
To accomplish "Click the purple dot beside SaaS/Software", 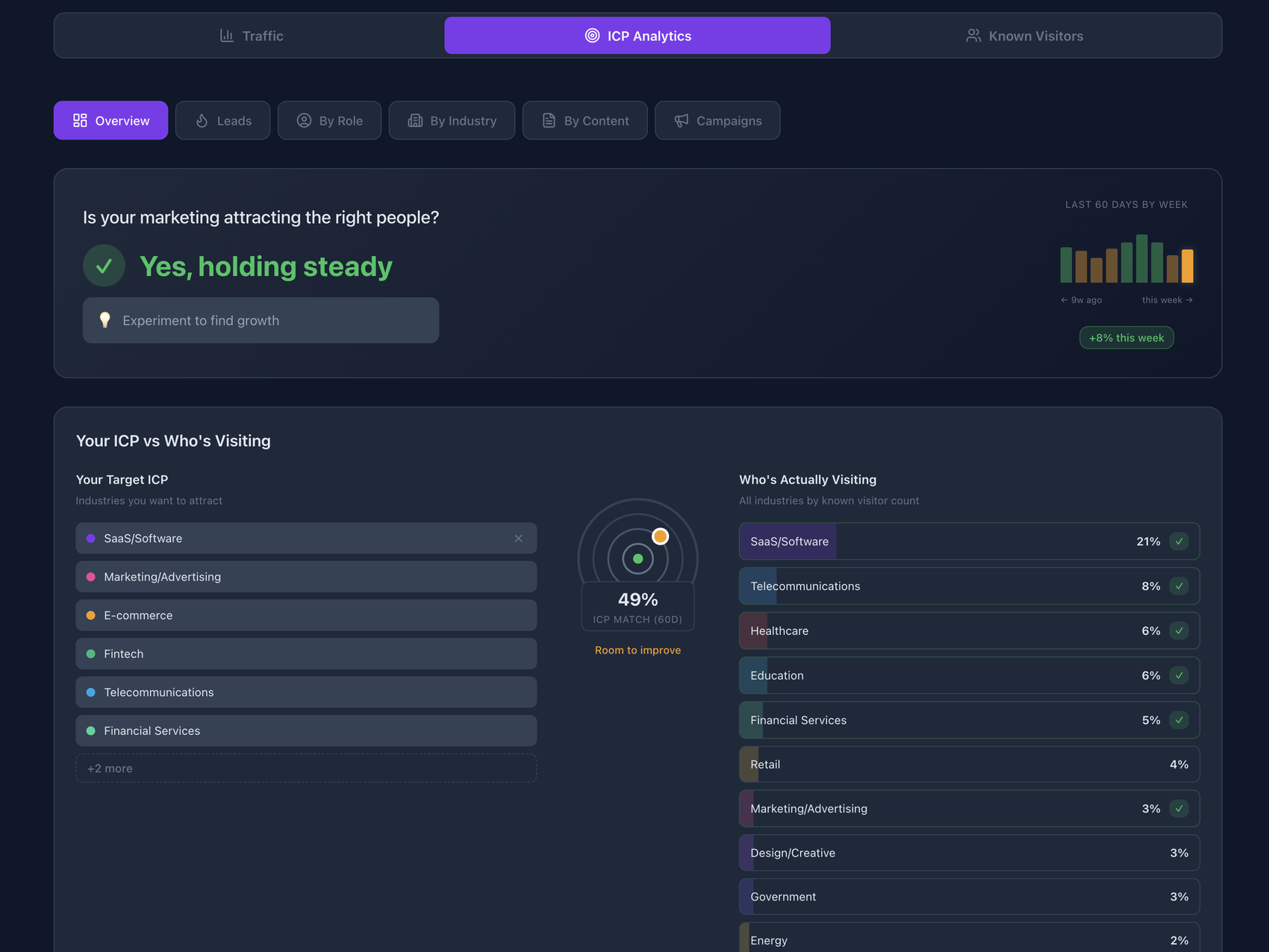I will (x=91, y=539).
